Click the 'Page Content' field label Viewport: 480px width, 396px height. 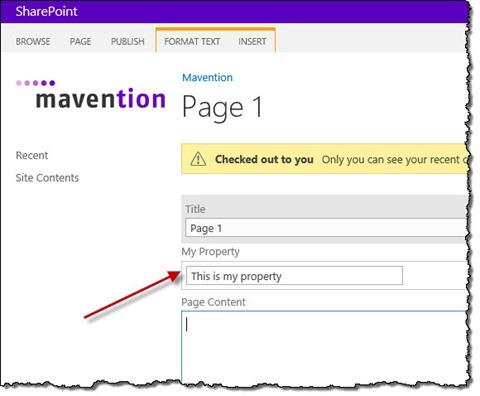point(213,302)
